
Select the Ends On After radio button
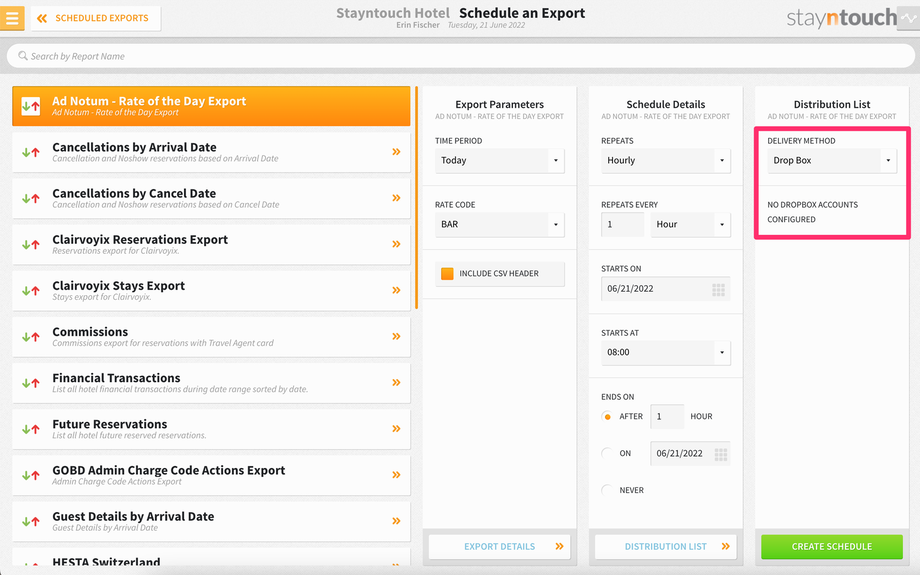coord(607,417)
